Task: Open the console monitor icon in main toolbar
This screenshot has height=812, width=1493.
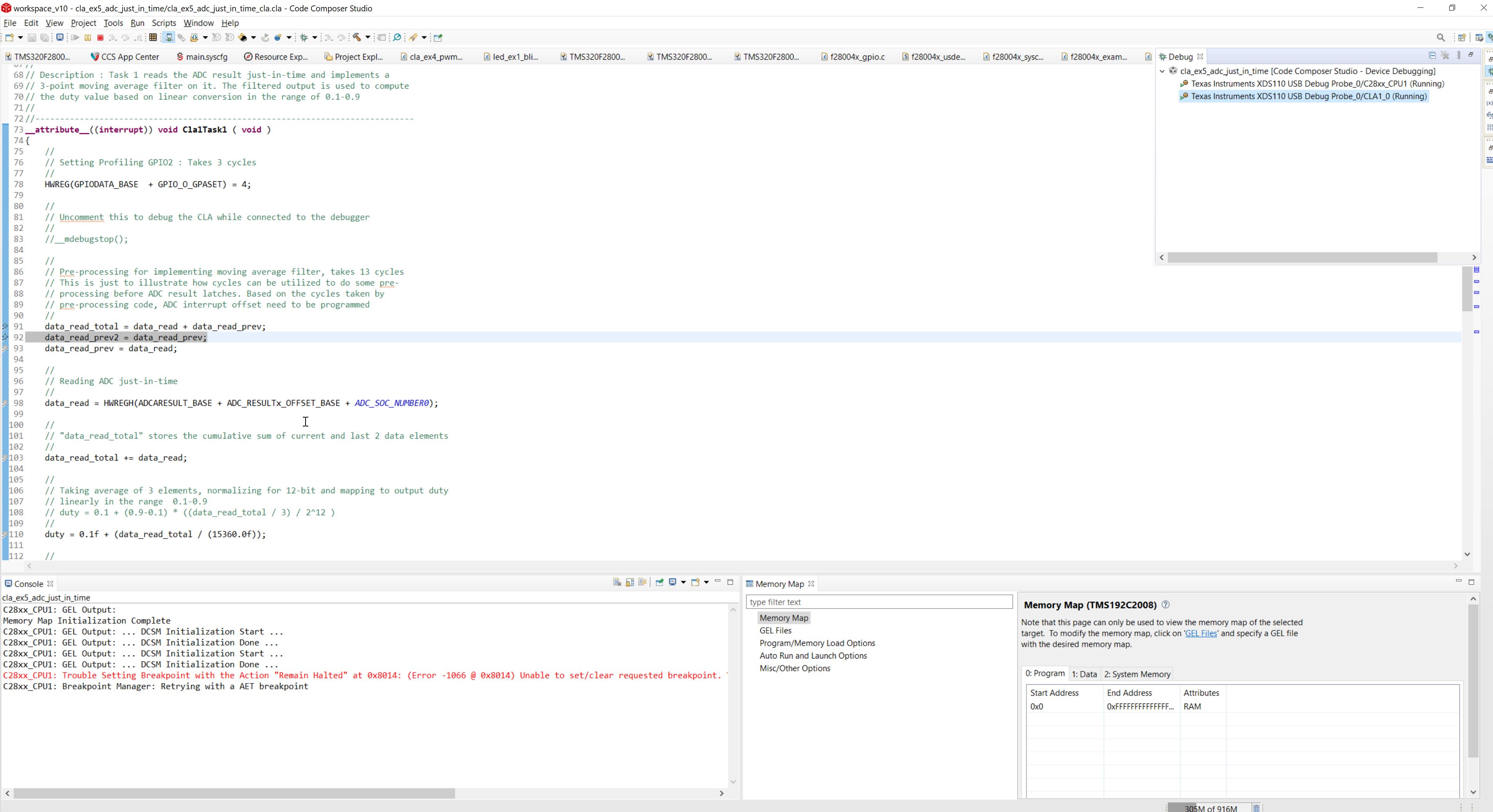Action: coord(60,37)
